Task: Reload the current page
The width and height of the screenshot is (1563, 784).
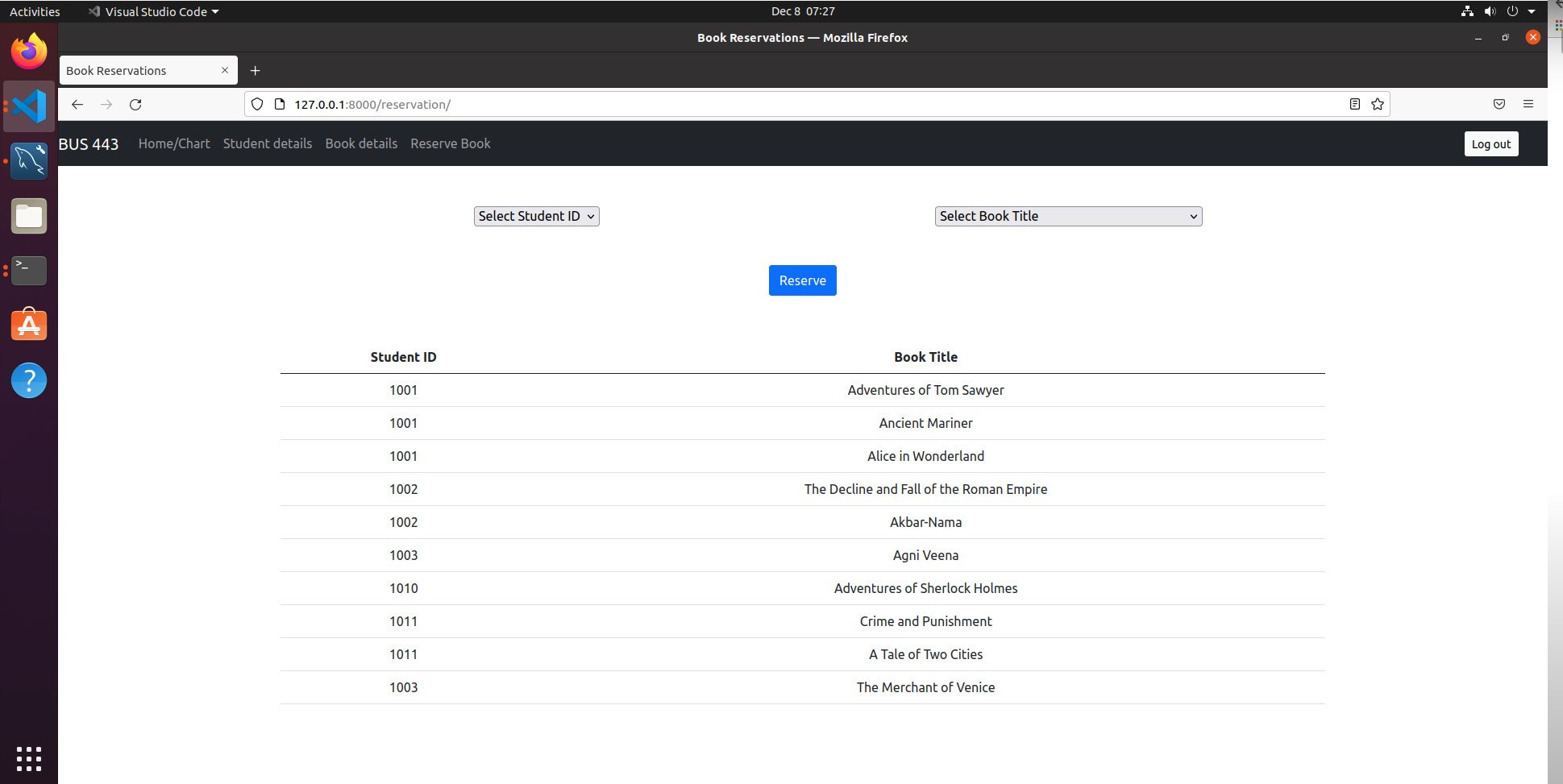Action: pos(135,104)
